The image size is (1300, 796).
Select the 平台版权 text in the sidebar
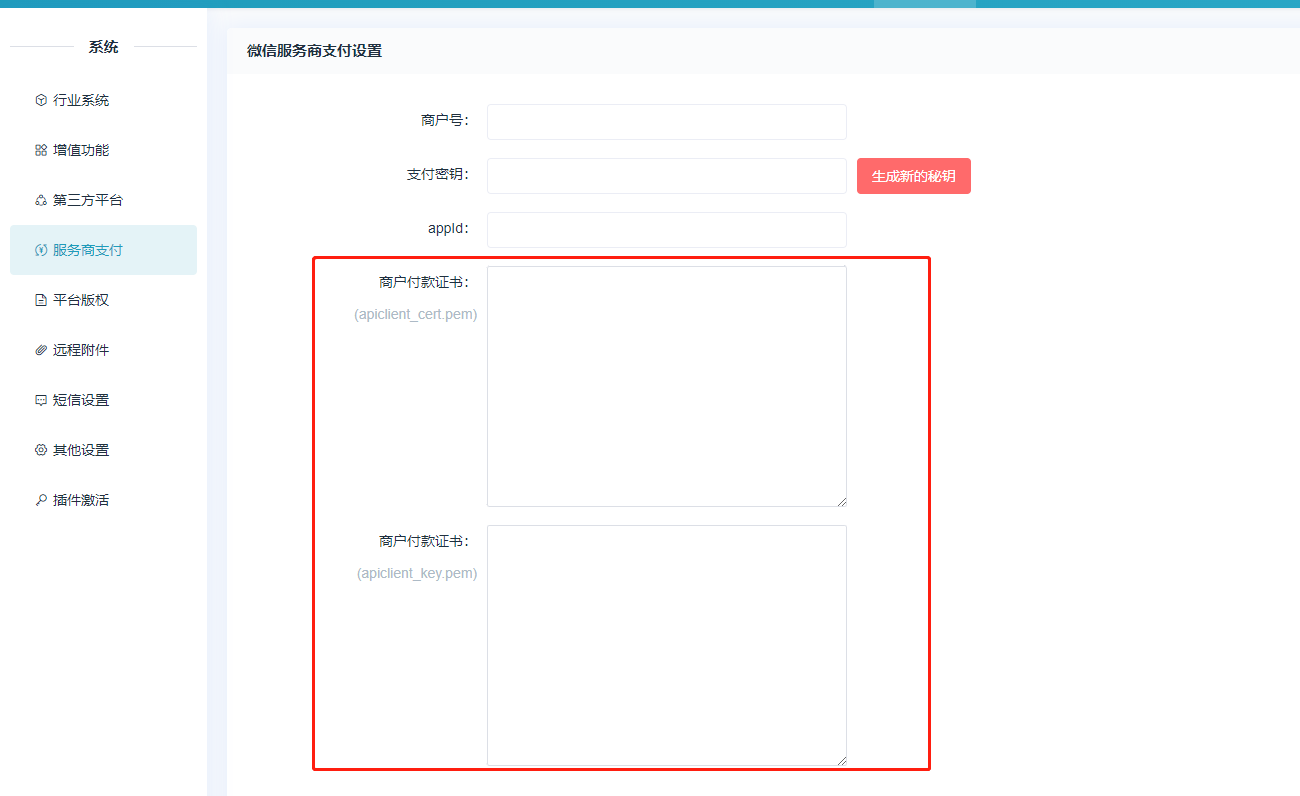(x=80, y=300)
